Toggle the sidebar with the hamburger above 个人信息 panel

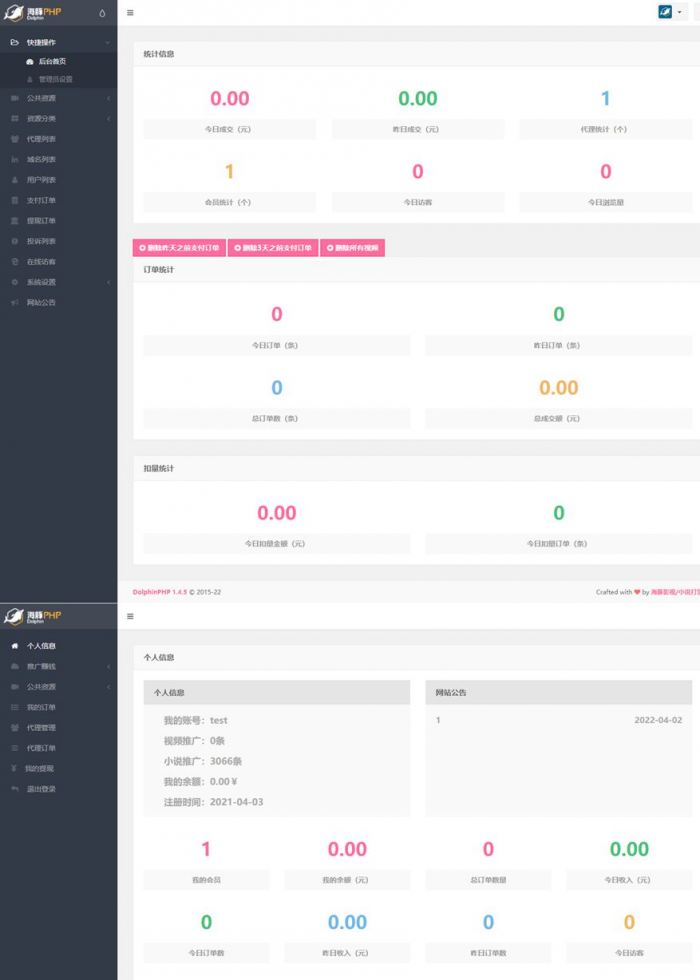(x=130, y=616)
